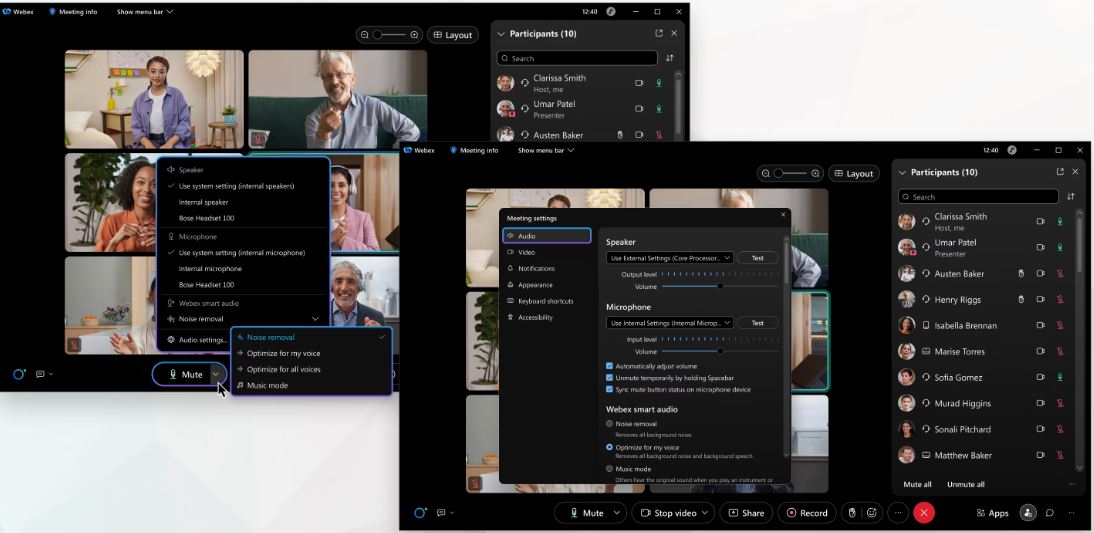This screenshot has width=1094, height=533.
Task: Select Music mode radio button in settings
Action: [x=610, y=469]
